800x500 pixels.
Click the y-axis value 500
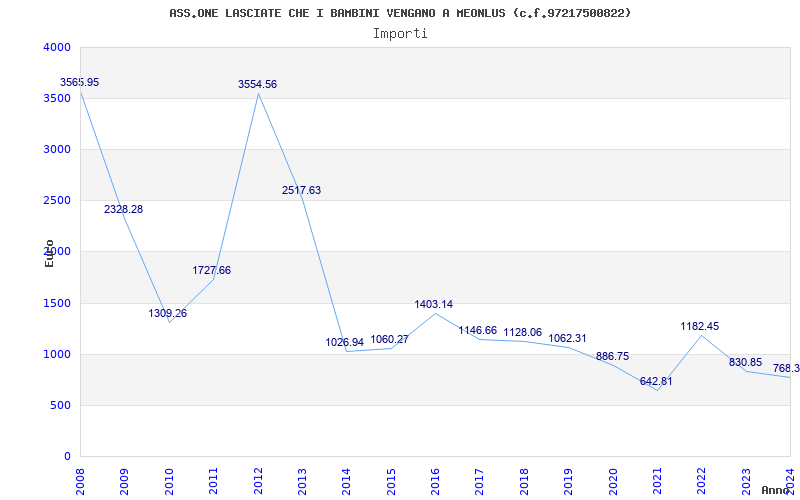point(63,406)
